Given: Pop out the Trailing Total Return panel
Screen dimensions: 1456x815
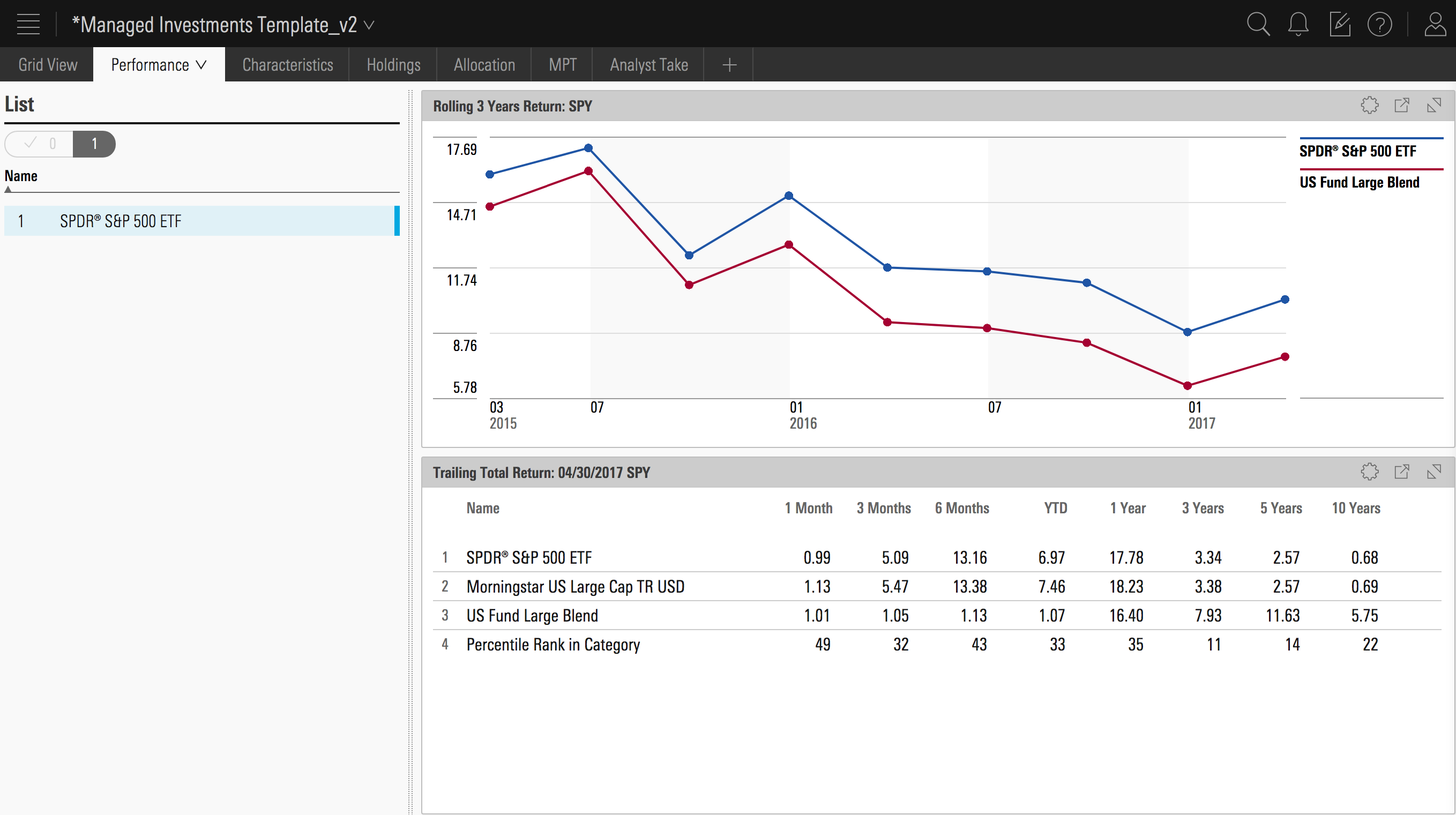Looking at the screenshot, I should click(x=1402, y=472).
